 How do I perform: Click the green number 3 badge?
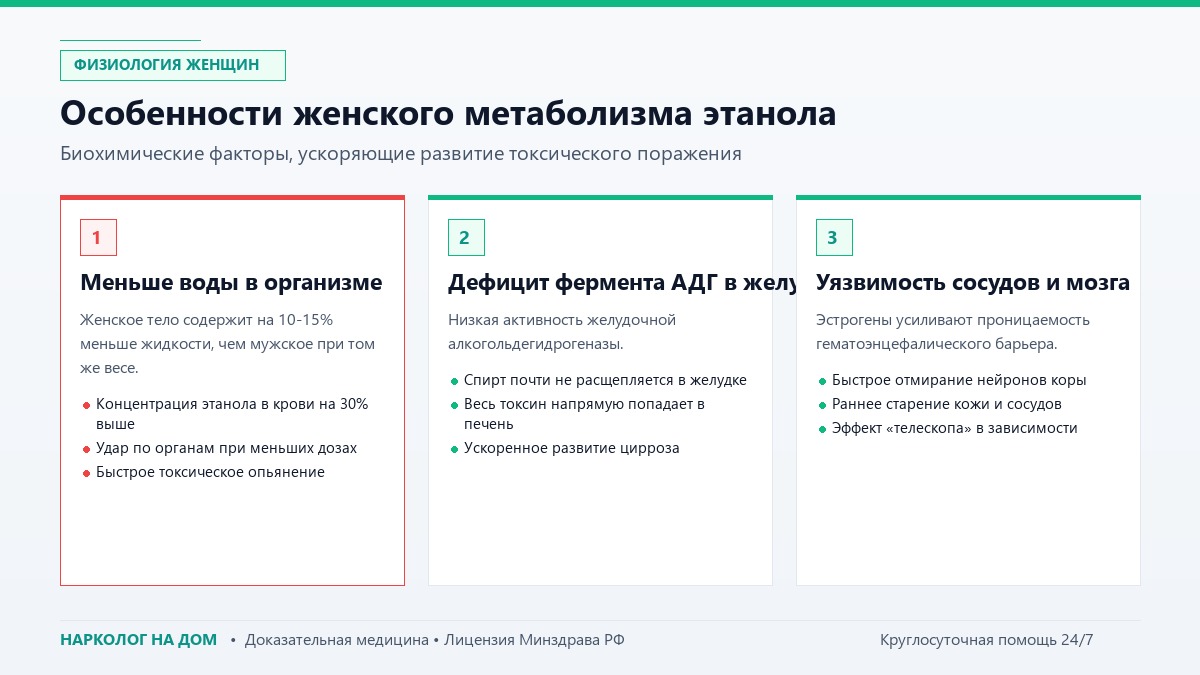[834, 237]
